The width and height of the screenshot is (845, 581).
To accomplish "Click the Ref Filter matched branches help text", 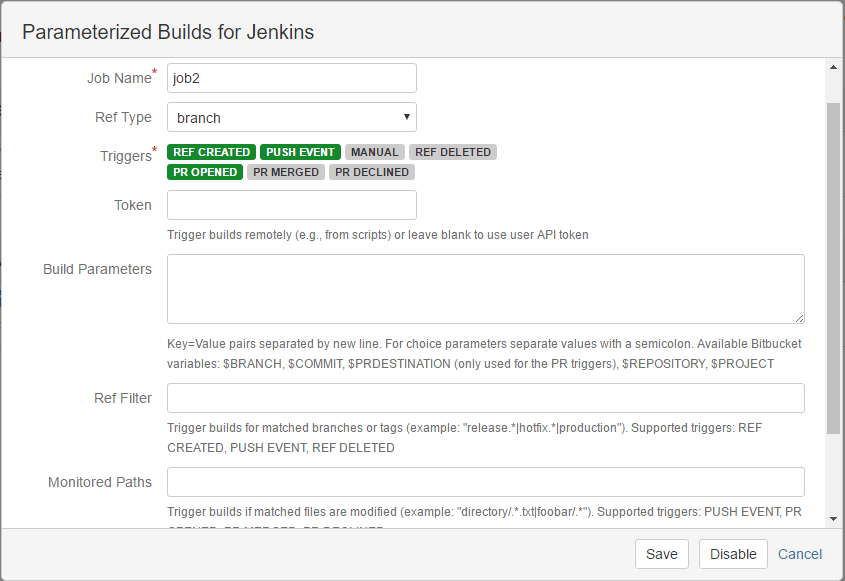I will tap(465, 438).
